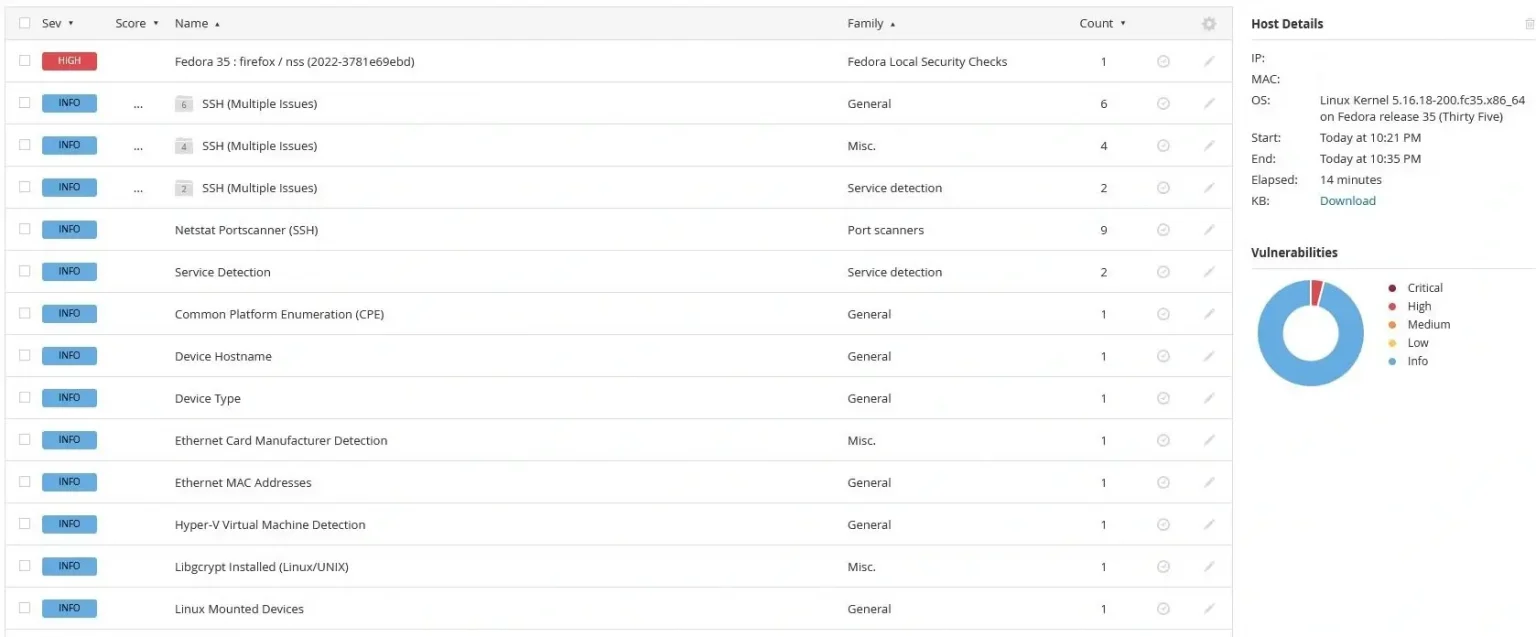Click the edit pencil for Service Detection row
Screen dimensions: 1536x637
[1209, 272]
